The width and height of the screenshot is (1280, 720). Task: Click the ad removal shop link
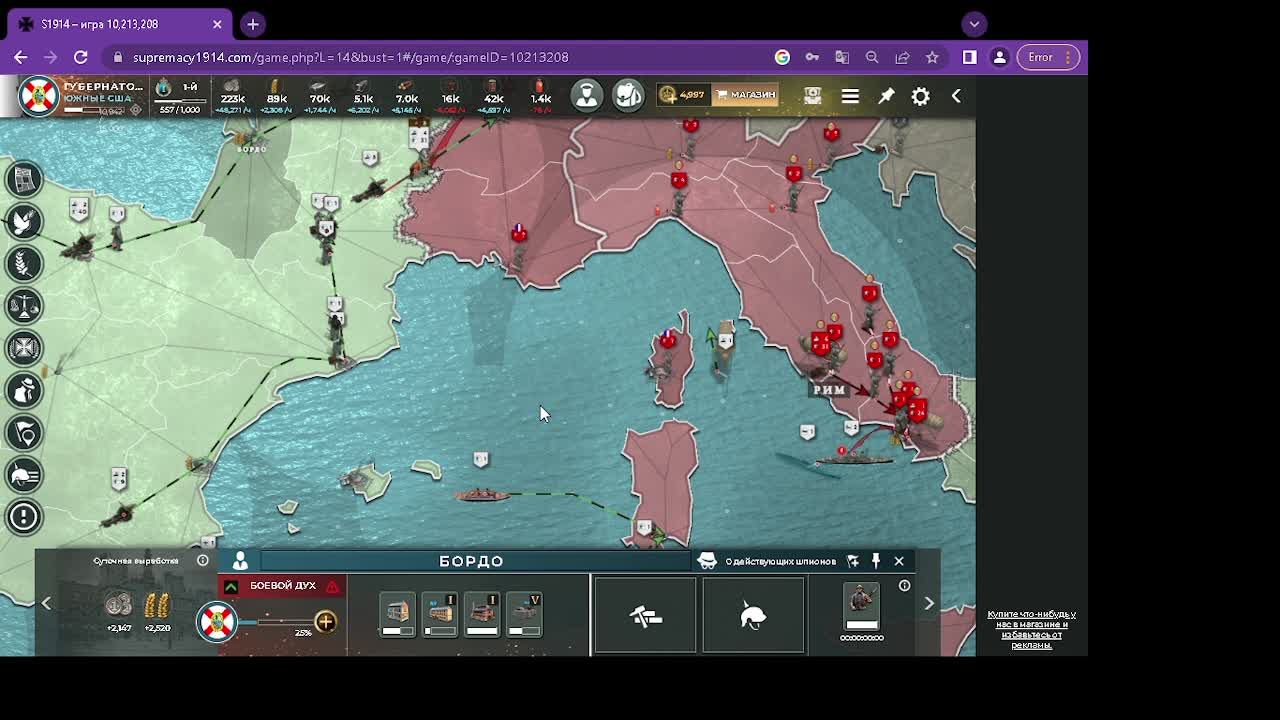point(1031,629)
